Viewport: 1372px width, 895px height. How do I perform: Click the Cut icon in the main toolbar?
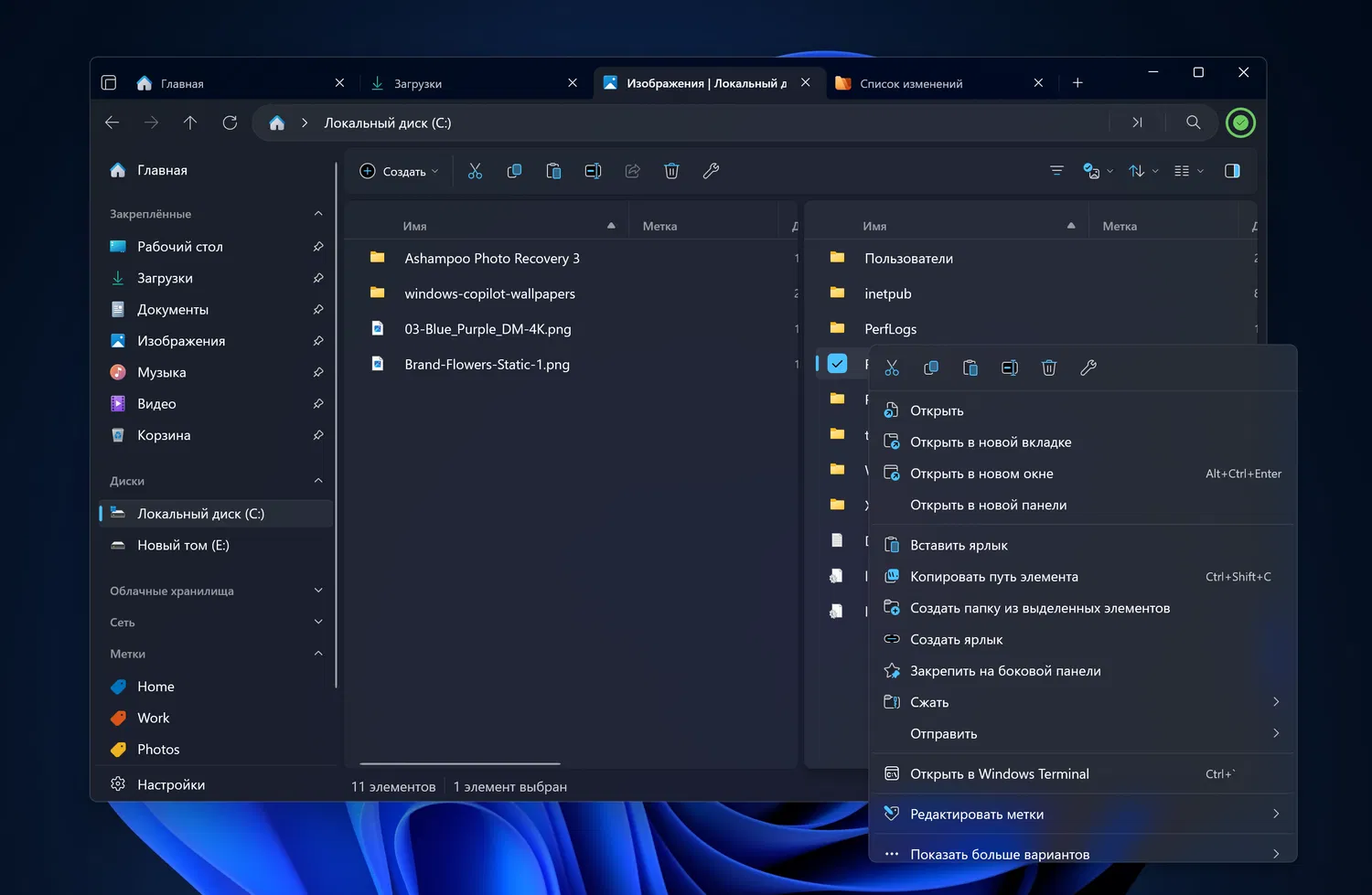pos(475,171)
